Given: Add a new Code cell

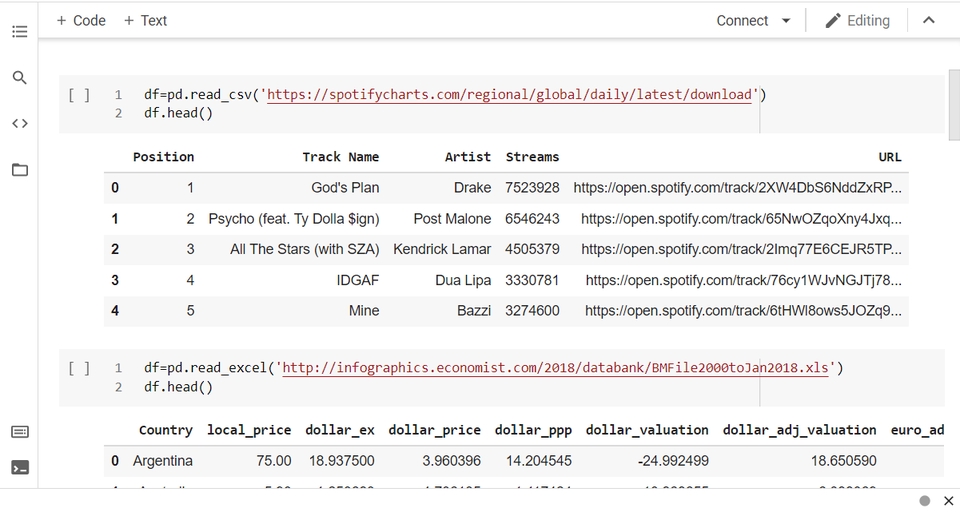Looking at the screenshot, I should [x=81, y=21].
